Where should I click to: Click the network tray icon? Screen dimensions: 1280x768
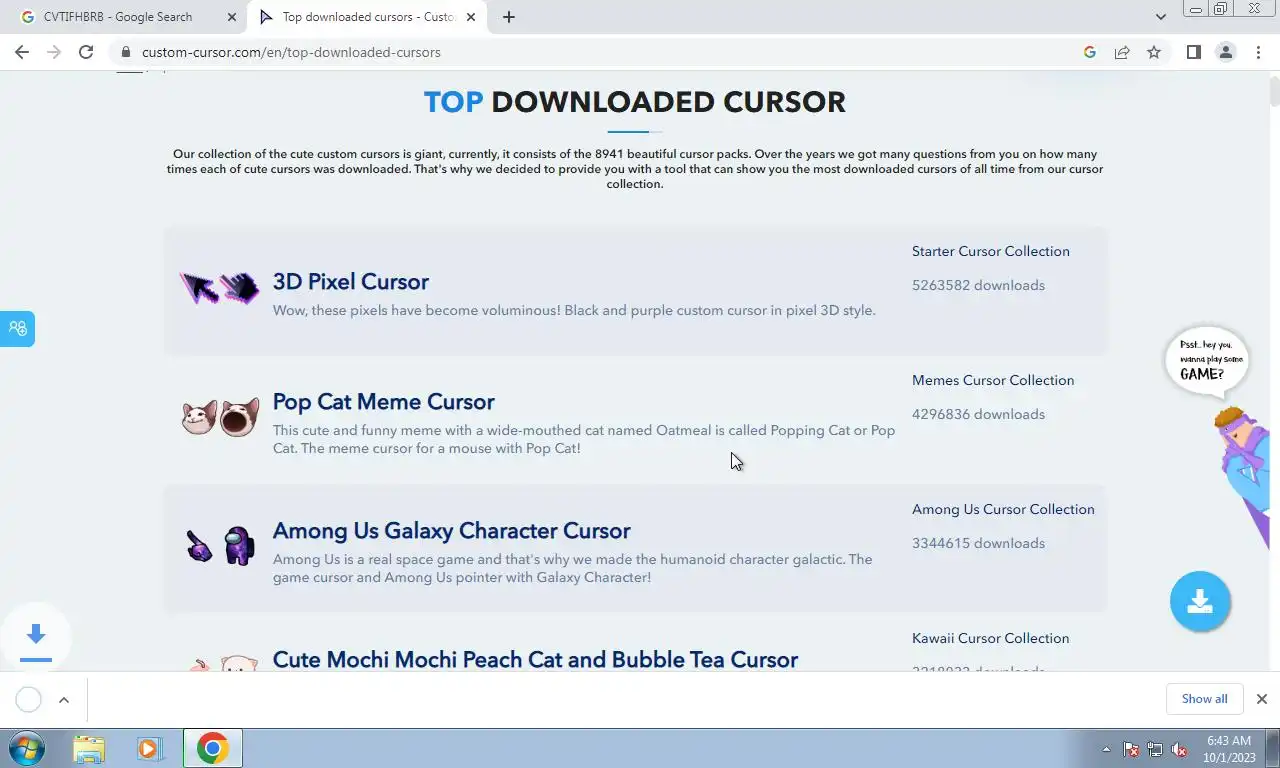click(1155, 749)
